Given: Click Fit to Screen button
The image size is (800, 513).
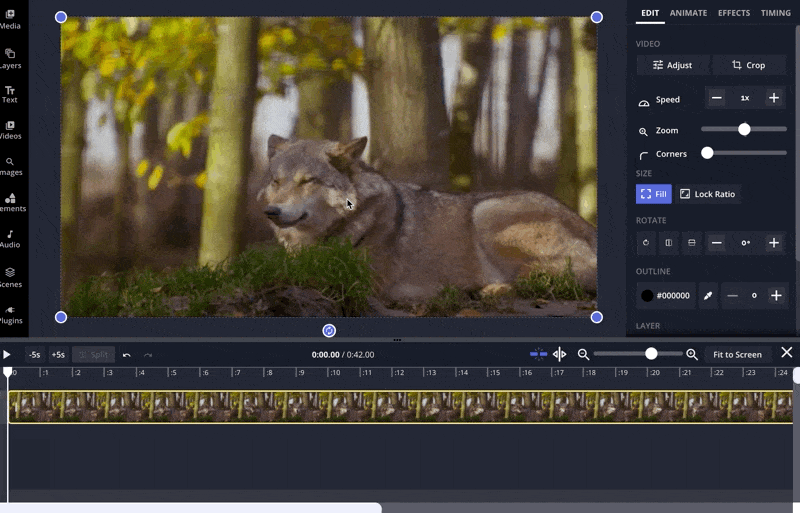Looking at the screenshot, I should [737, 354].
